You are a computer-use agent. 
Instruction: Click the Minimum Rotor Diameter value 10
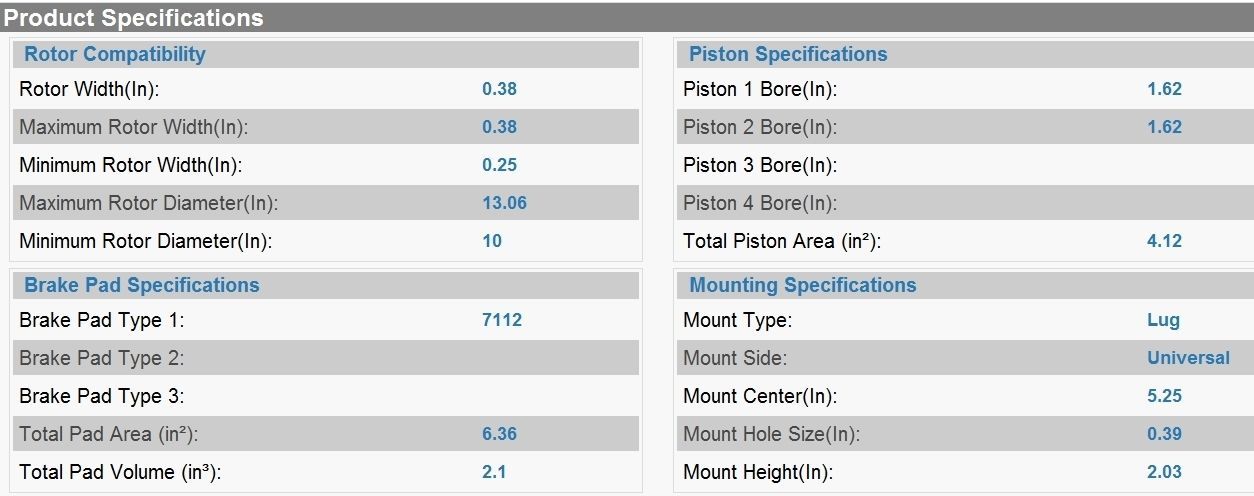(492, 241)
